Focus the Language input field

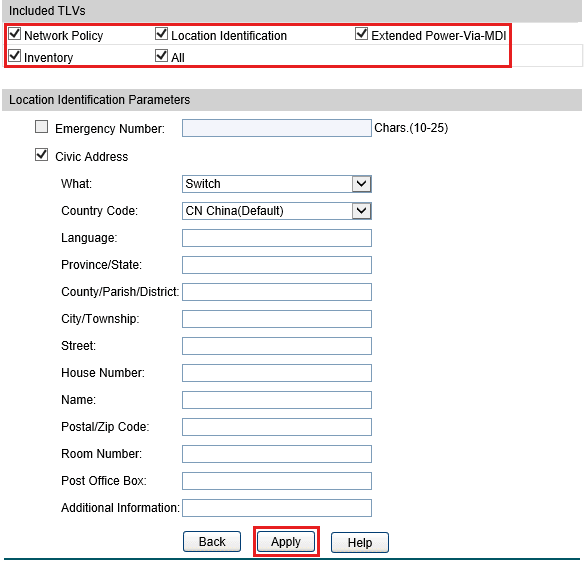point(277,238)
